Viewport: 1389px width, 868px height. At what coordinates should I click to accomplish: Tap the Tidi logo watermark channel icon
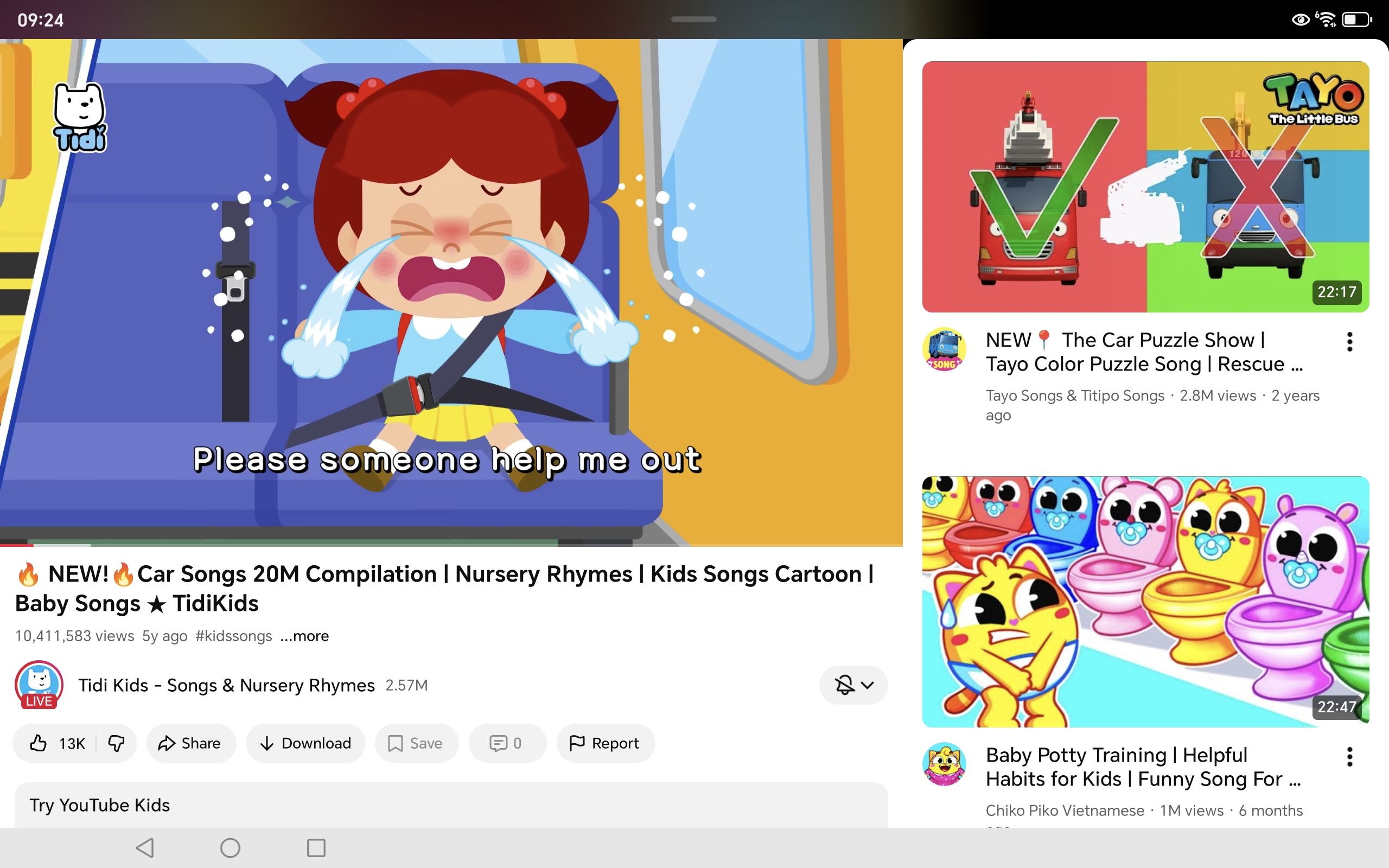point(80,118)
